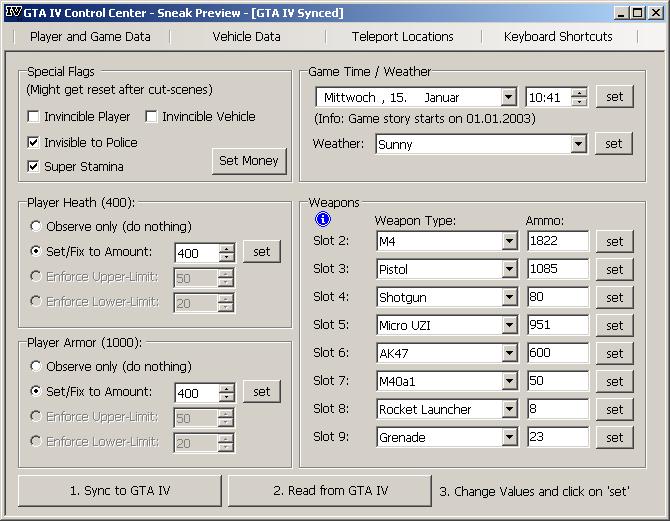Click Slot 5 ammo field 951
The height and width of the screenshot is (521, 670).
(x=558, y=325)
